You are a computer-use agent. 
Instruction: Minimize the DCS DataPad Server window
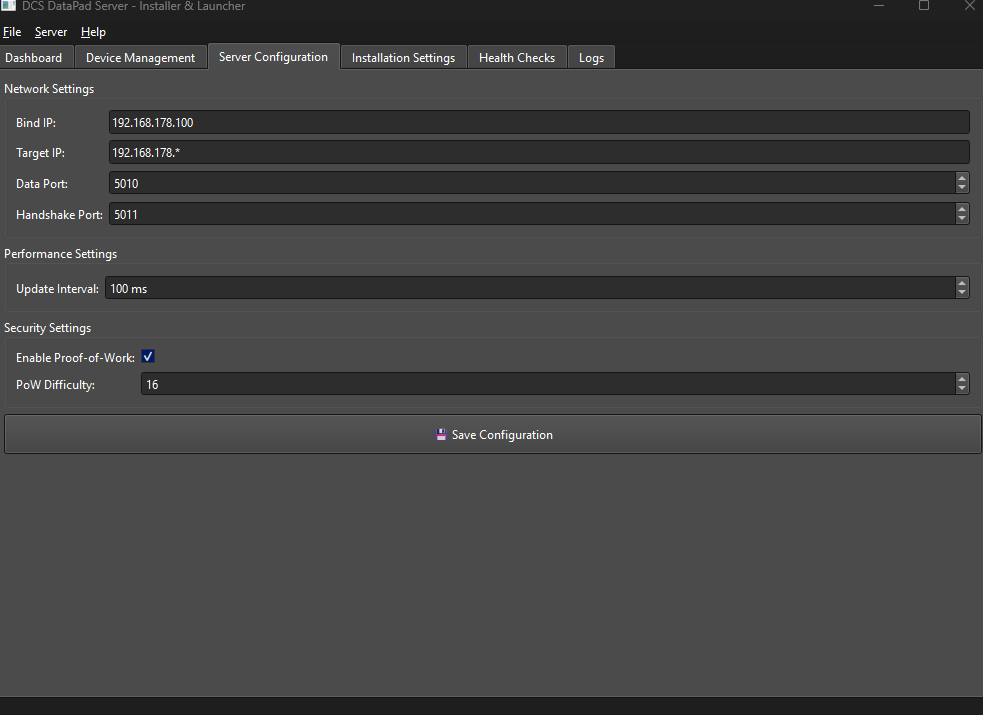tap(879, 6)
